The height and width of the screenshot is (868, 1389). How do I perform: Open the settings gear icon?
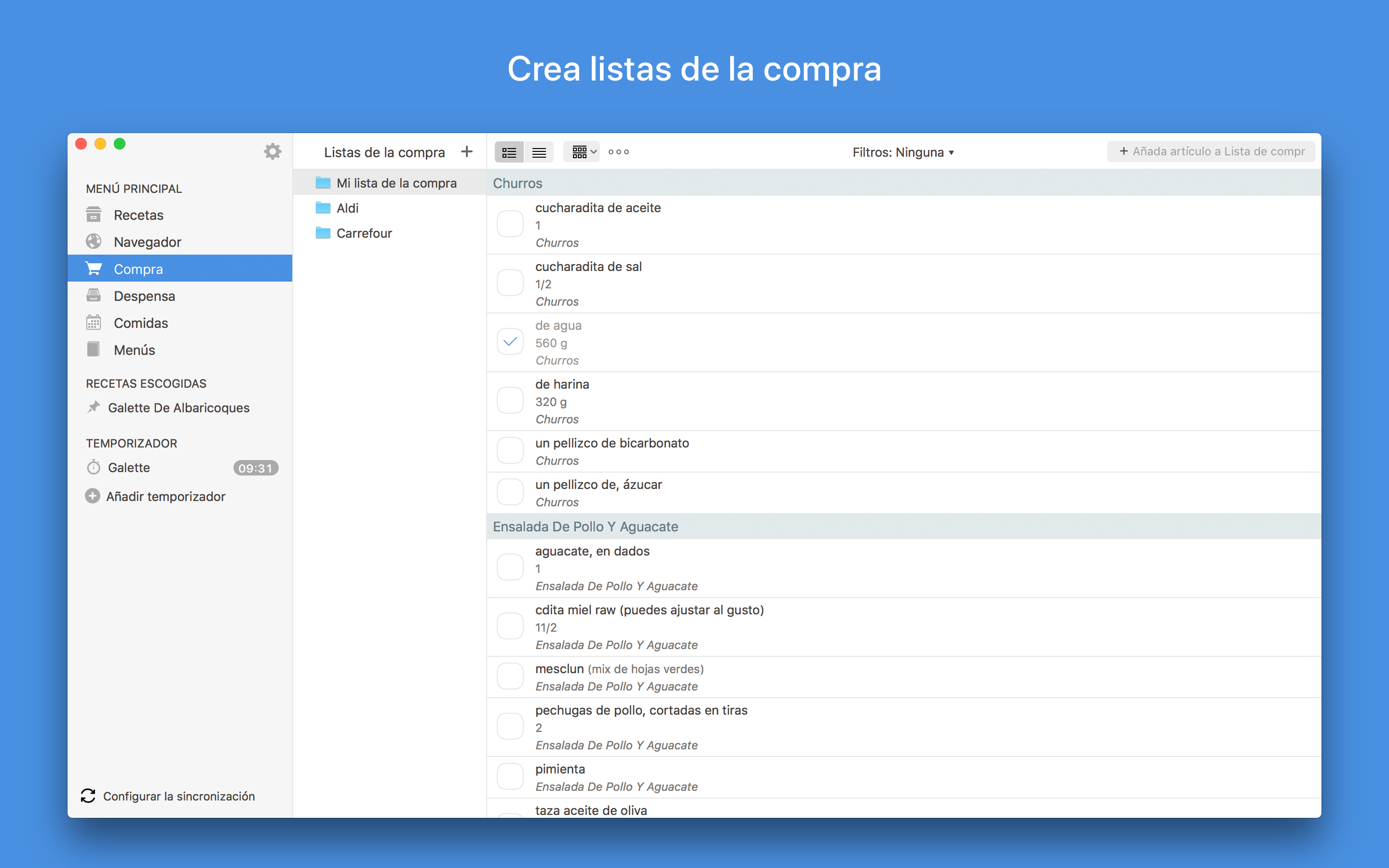[272, 151]
